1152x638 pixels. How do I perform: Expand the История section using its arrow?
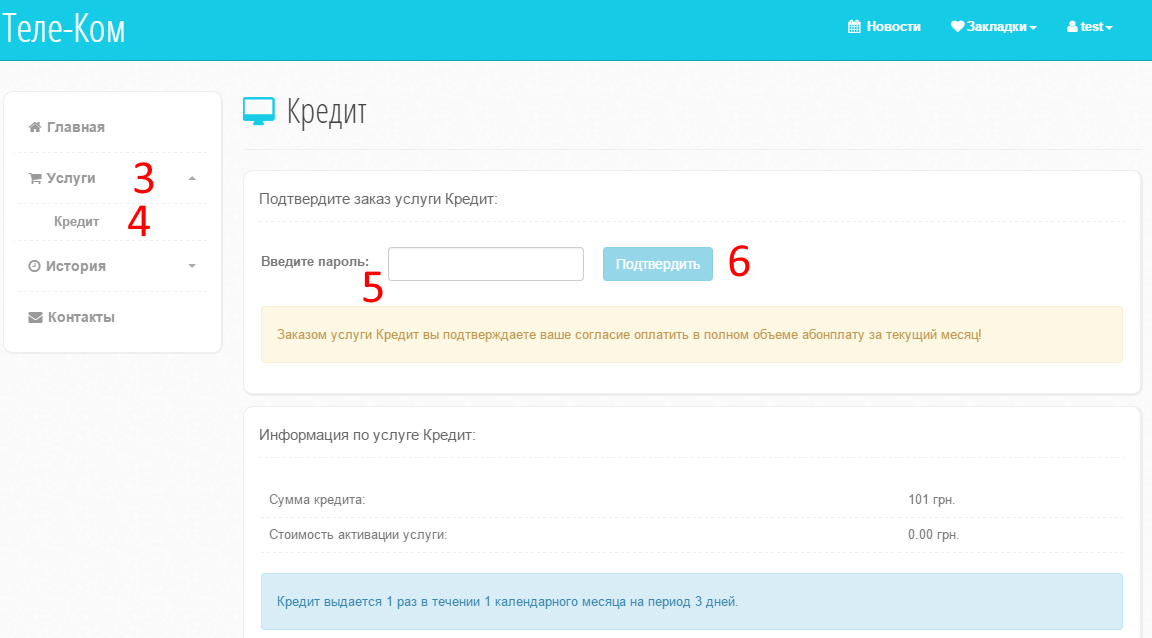pyautogui.click(x=192, y=266)
